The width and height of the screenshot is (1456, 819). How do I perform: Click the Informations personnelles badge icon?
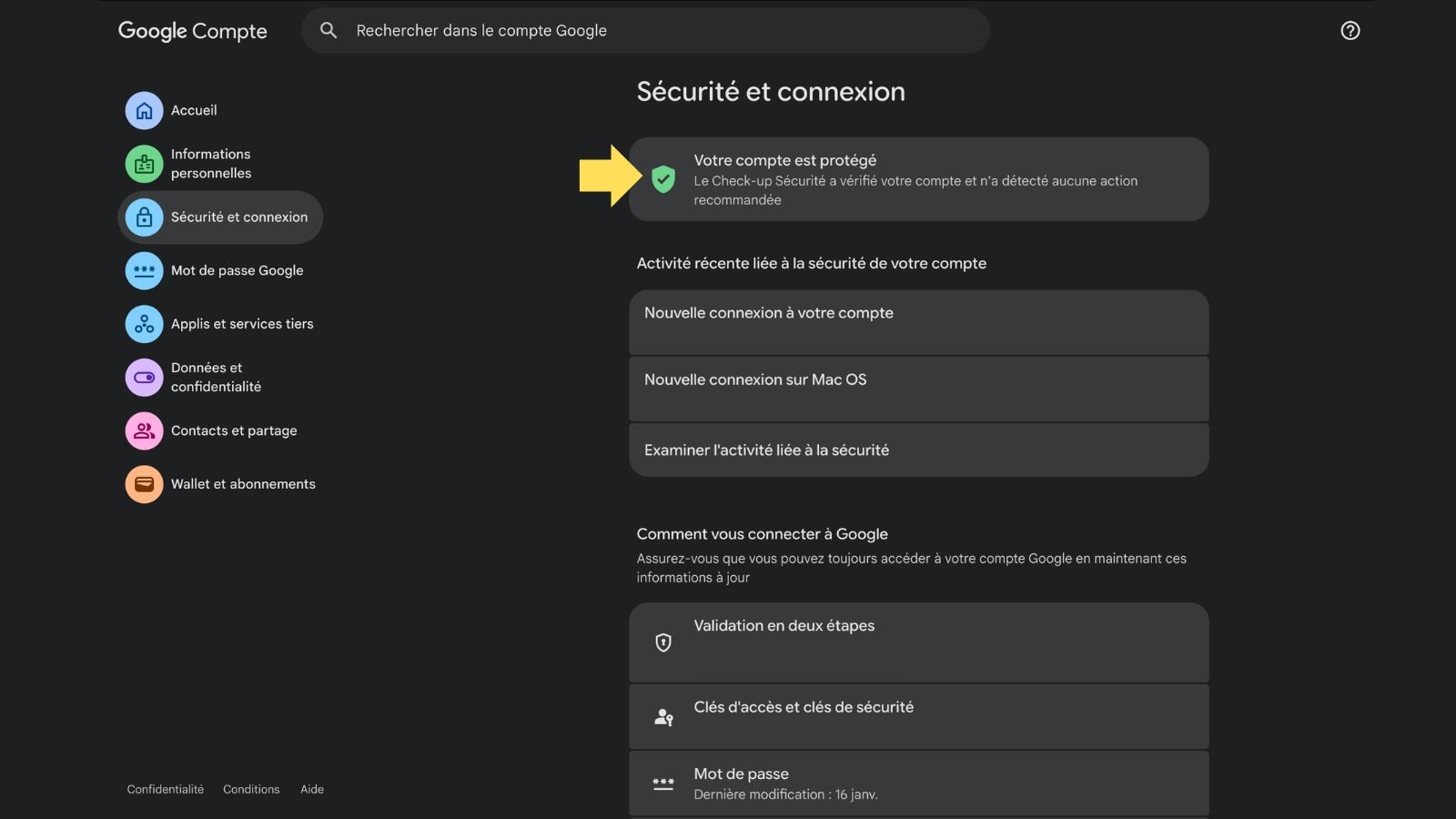click(144, 164)
